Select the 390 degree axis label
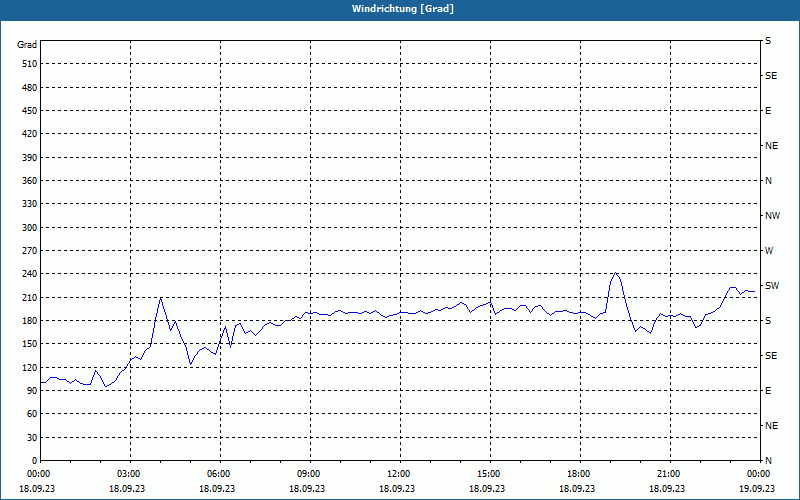This screenshot has height=500, width=800. tap(30, 158)
